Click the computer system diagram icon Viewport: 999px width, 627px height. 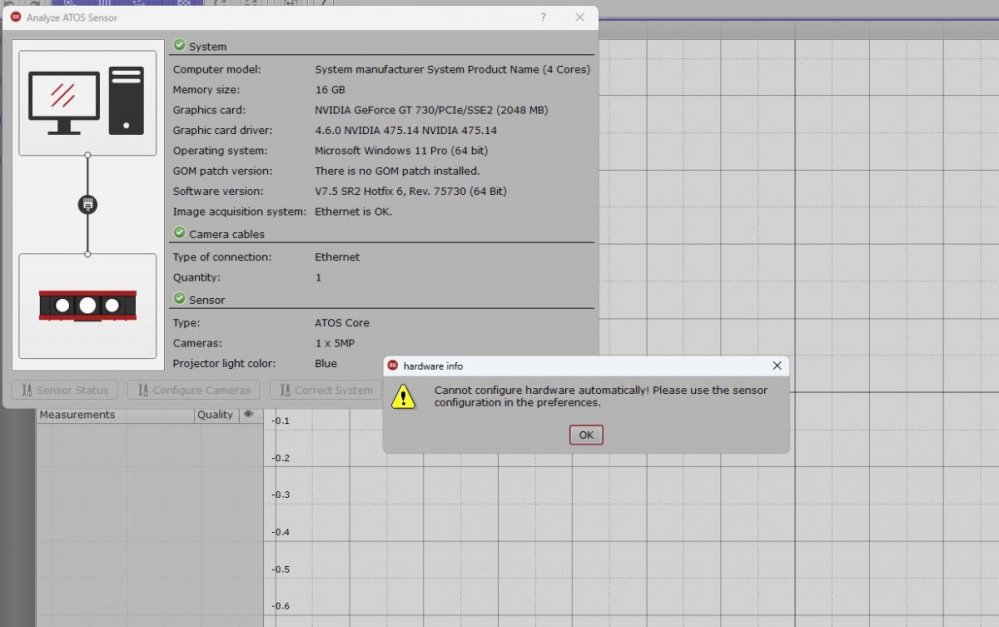88,102
